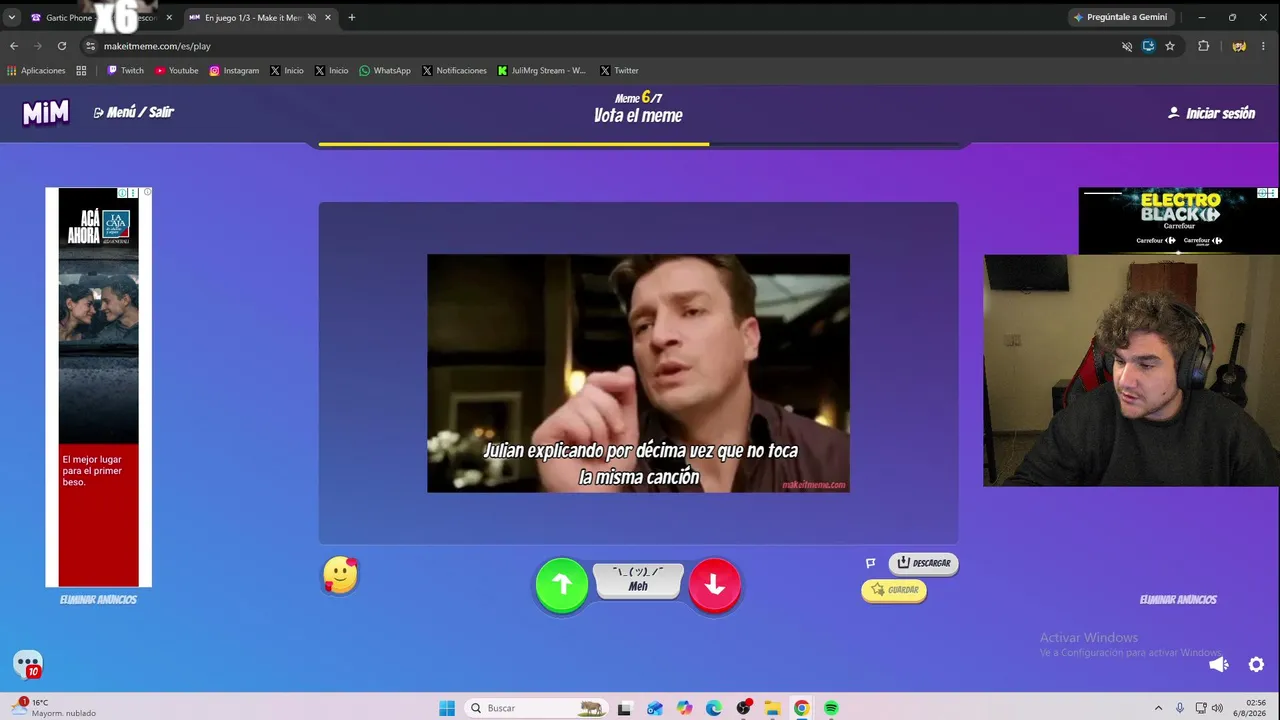Open the Chrome profile avatar
Screen dimensions: 1280x720
coord(1239,46)
